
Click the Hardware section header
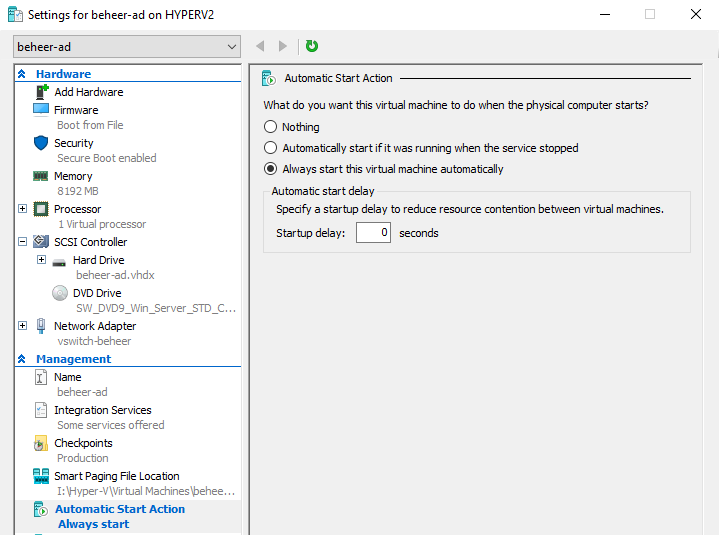coord(64,74)
